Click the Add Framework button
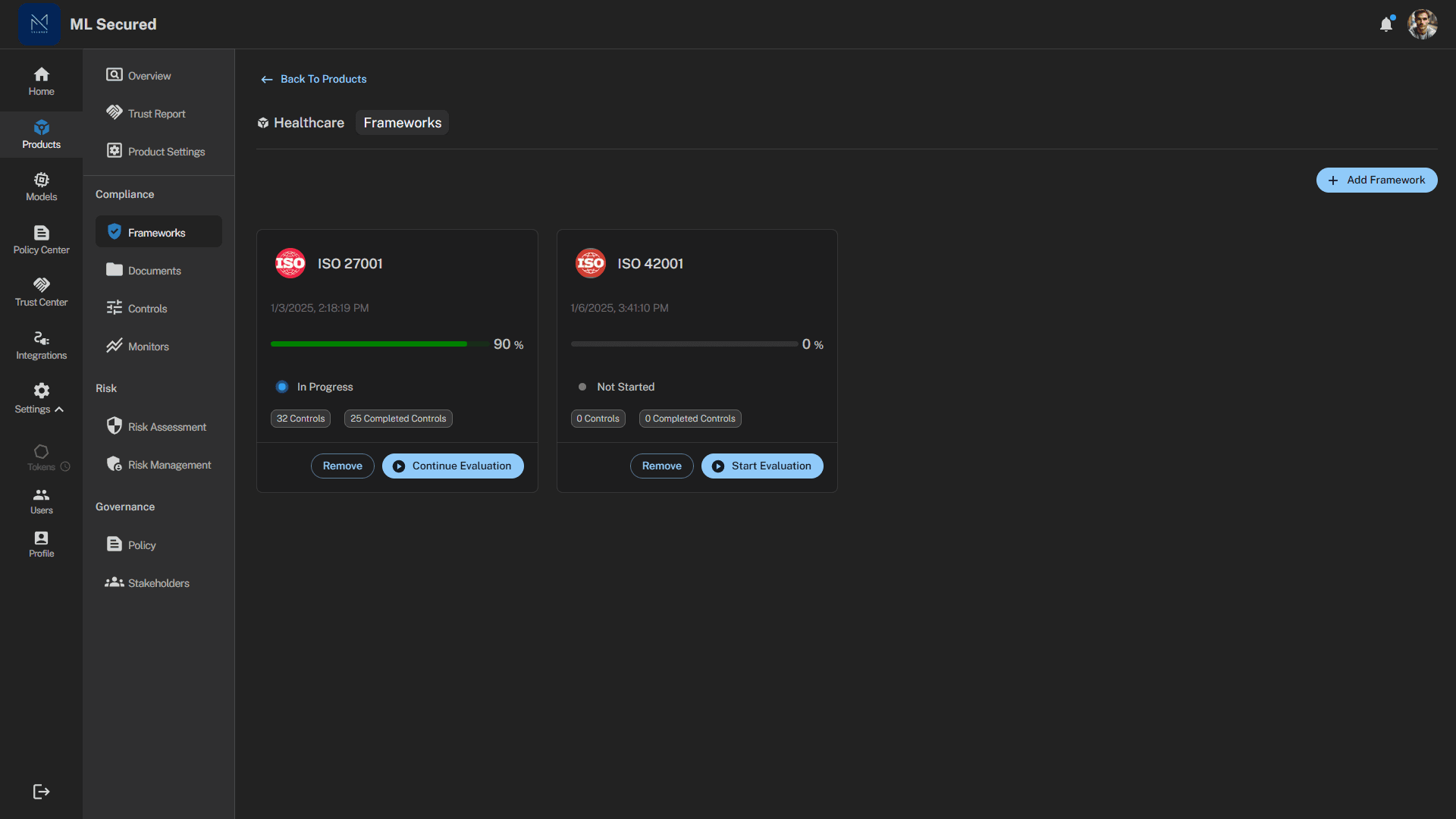The image size is (1456, 819). pos(1376,180)
